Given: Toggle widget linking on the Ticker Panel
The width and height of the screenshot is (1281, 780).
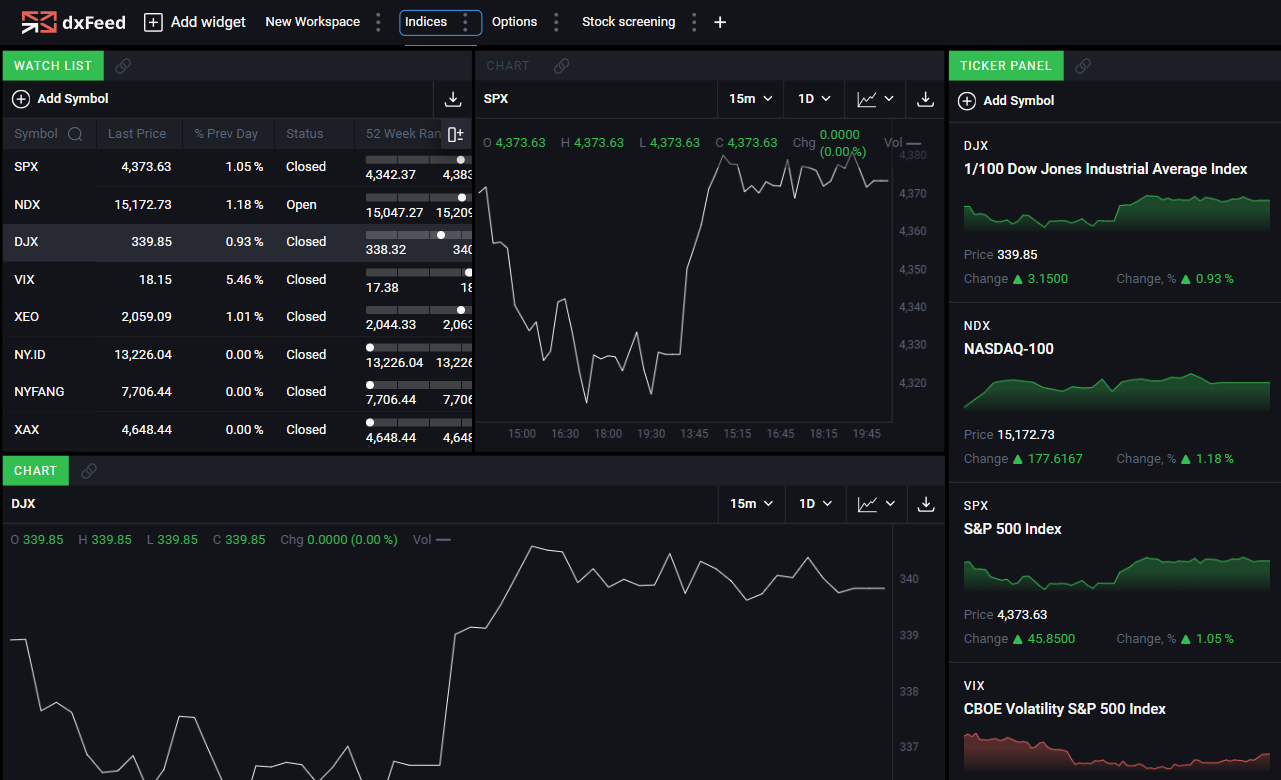Looking at the screenshot, I should pyautogui.click(x=1082, y=65).
